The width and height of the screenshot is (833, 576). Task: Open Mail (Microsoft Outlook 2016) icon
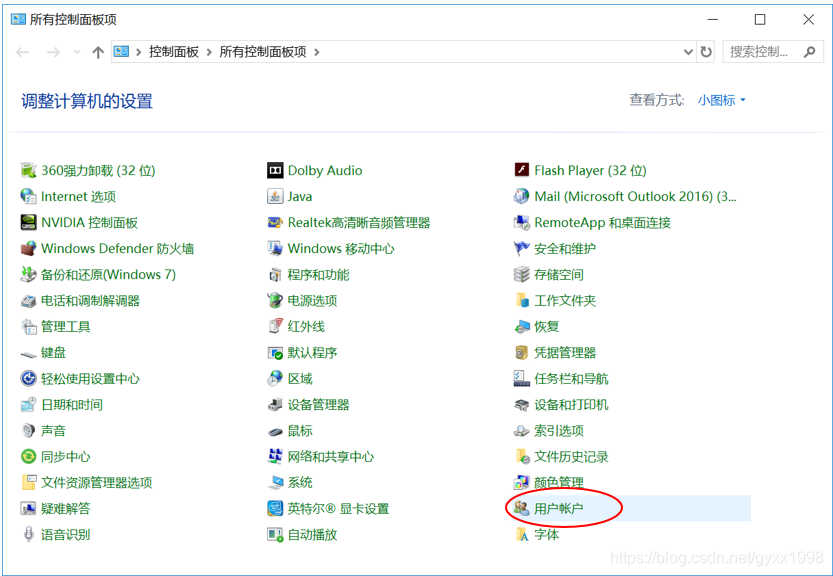click(522, 197)
